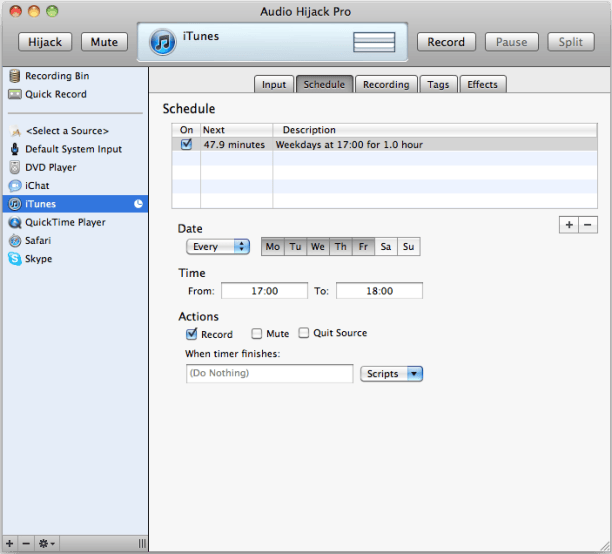Switch to the Input tab
The width and height of the screenshot is (612, 554).
pos(274,84)
